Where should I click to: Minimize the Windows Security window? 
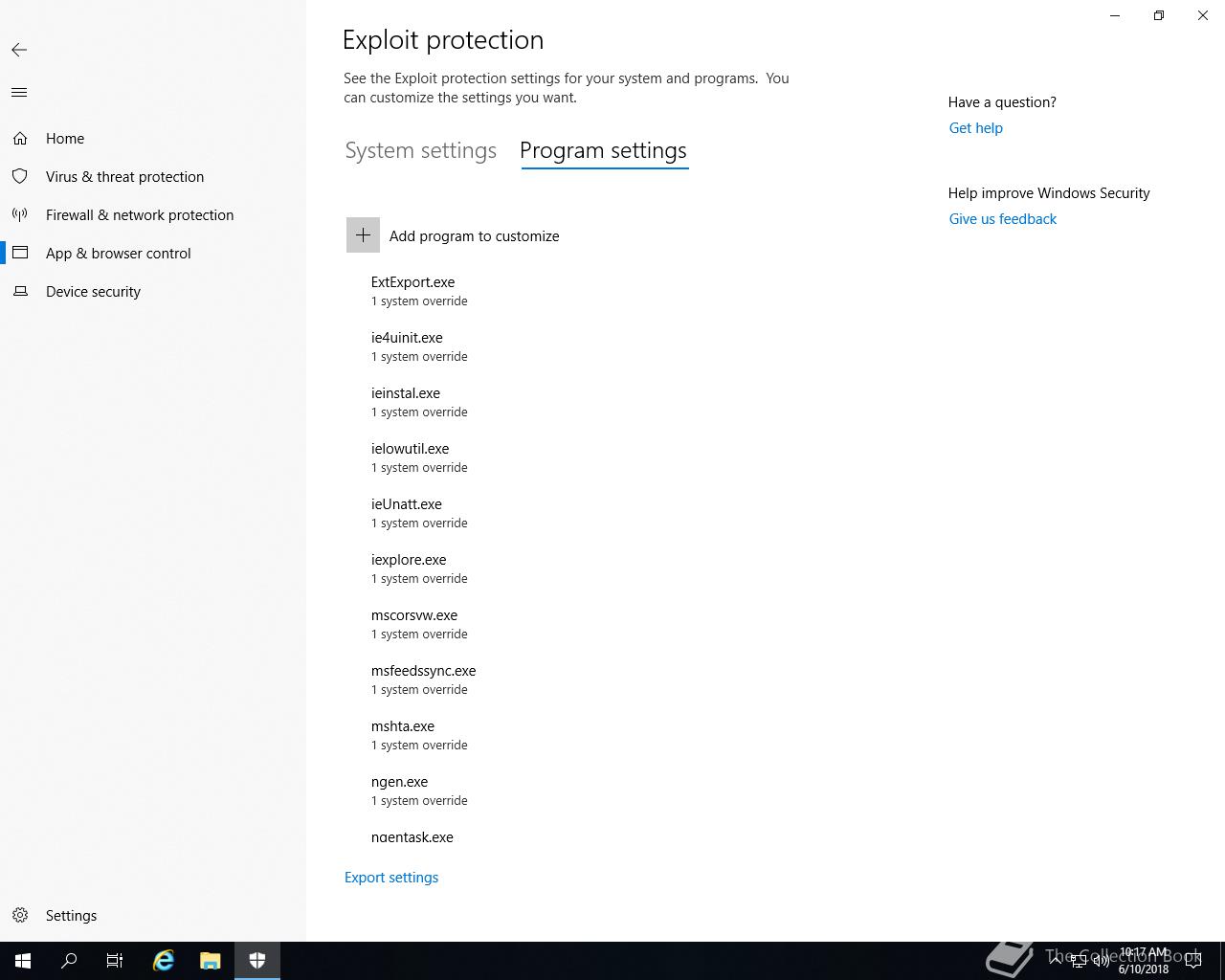1115,15
